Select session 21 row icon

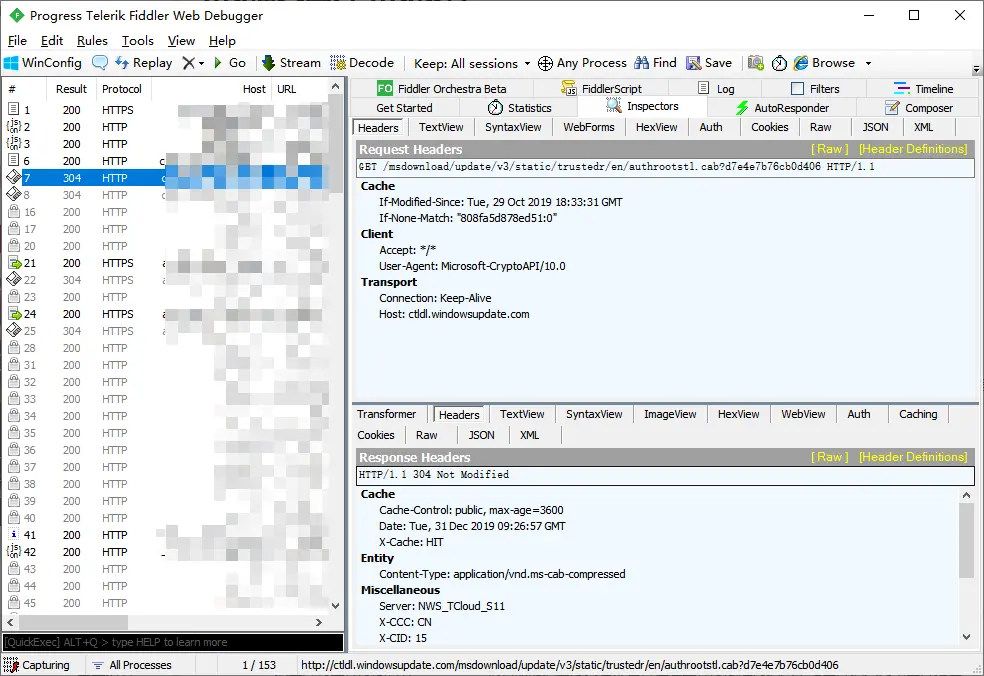point(14,263)
